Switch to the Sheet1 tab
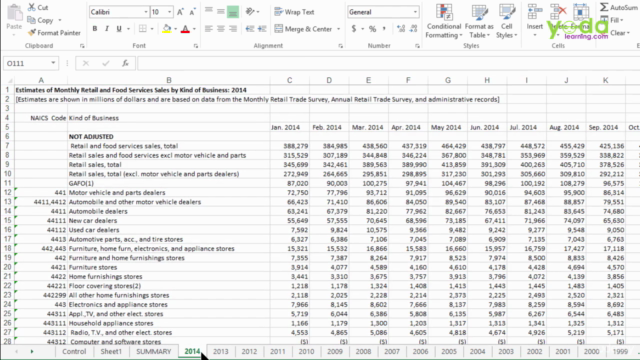This screenshot has width=640, height=360. [111, 351]
